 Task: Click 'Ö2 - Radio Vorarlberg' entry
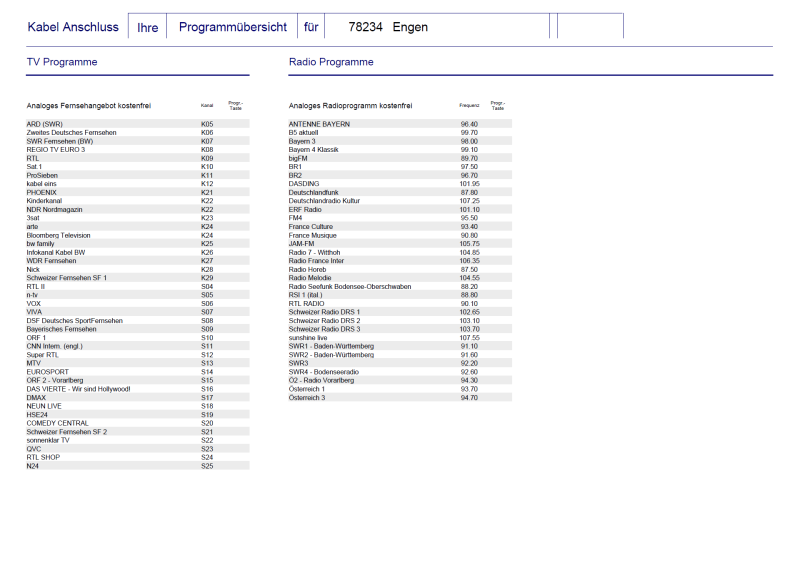321,380
